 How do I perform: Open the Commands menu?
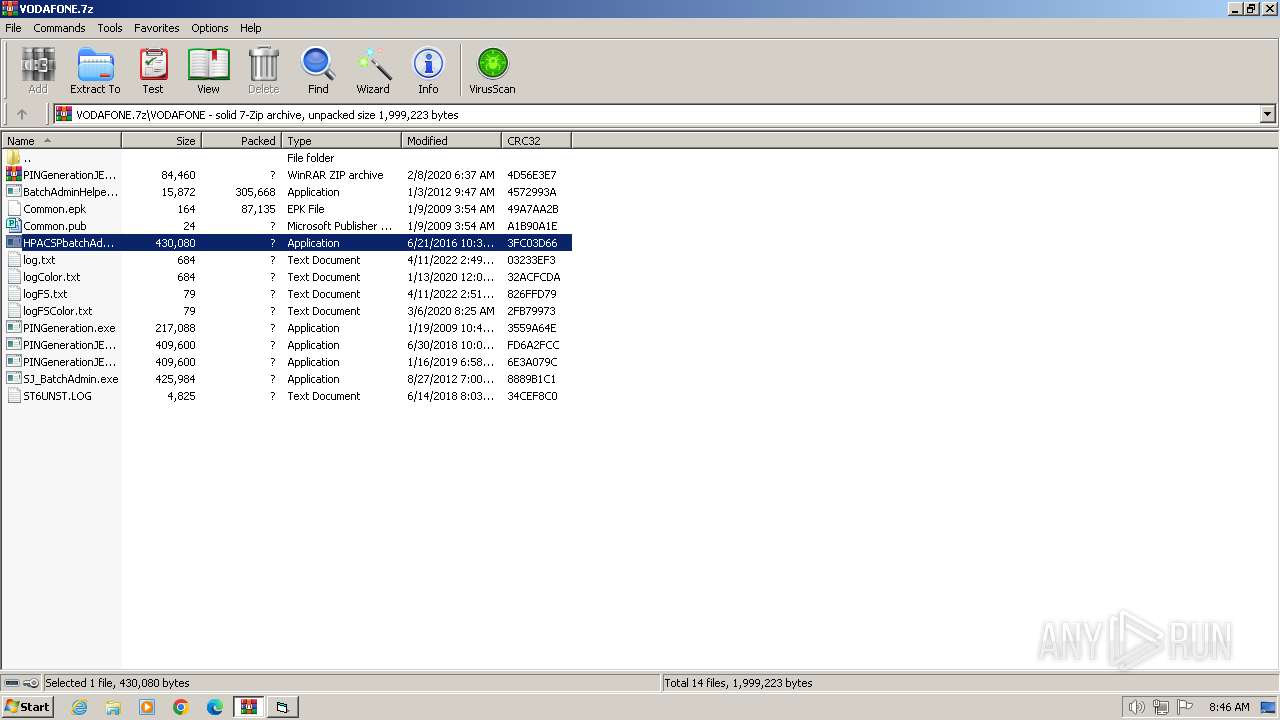coord(59,28)
